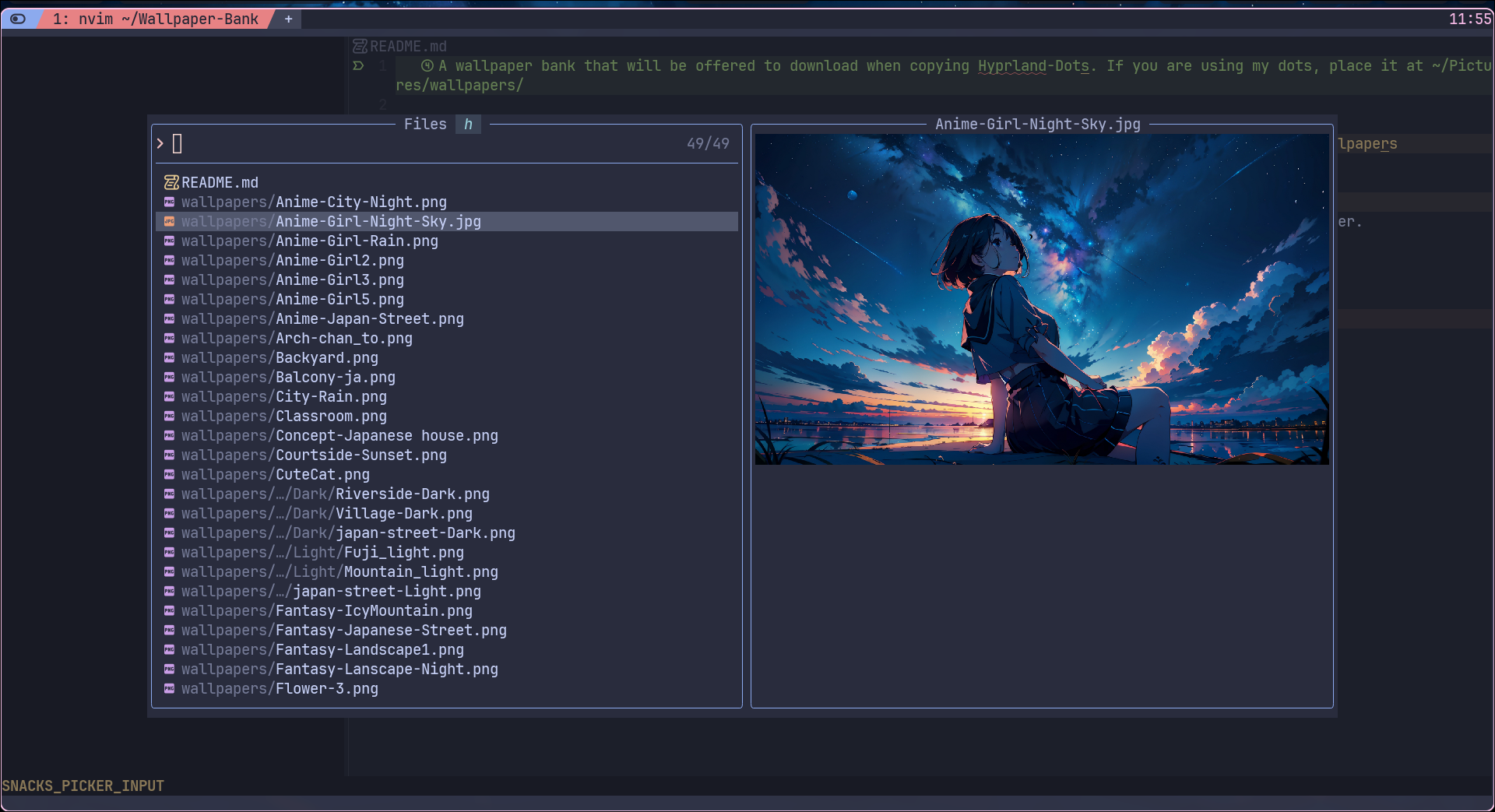Switch to the nvim ~/Wallpaper-Bank tab
This screenshot has width=1495, height=812.
(x=155, y=19)
